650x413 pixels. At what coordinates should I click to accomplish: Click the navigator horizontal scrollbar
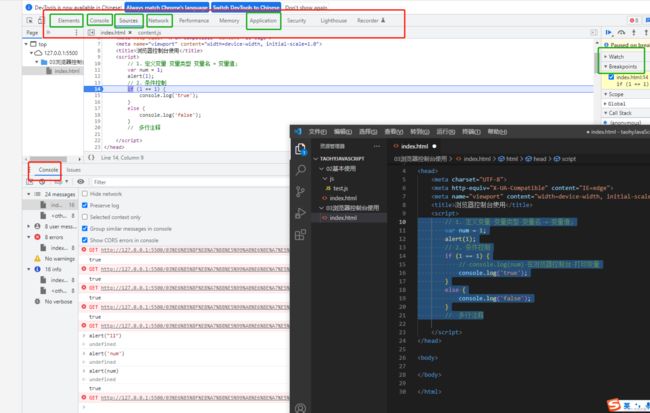[x=48, y=159]
